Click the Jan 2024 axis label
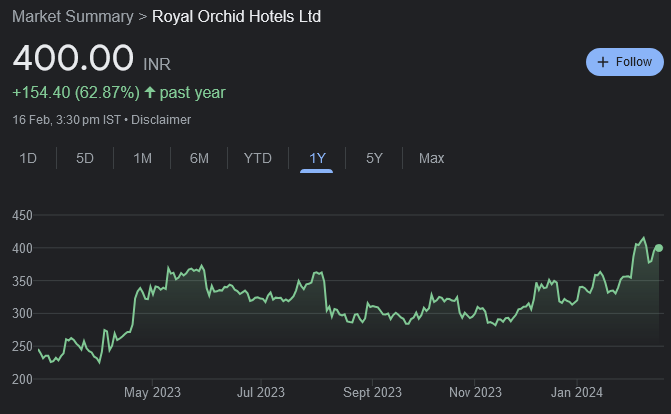Viewport: 671px width, 414px height. tap(577, 393)
